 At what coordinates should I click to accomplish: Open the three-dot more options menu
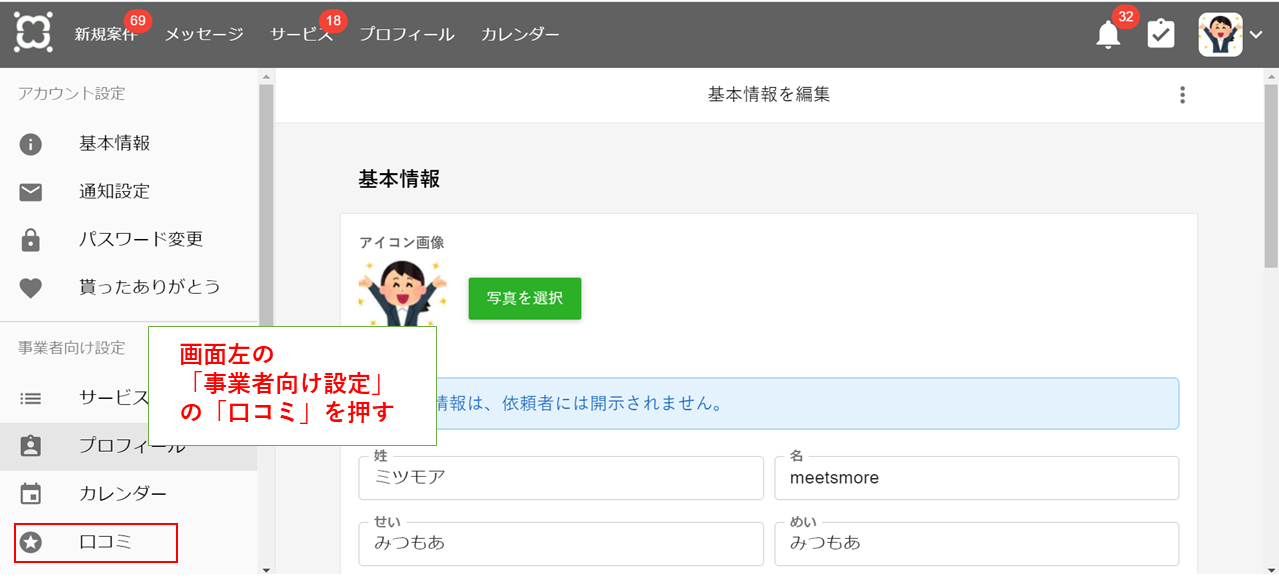click(x=1182, y=95)
